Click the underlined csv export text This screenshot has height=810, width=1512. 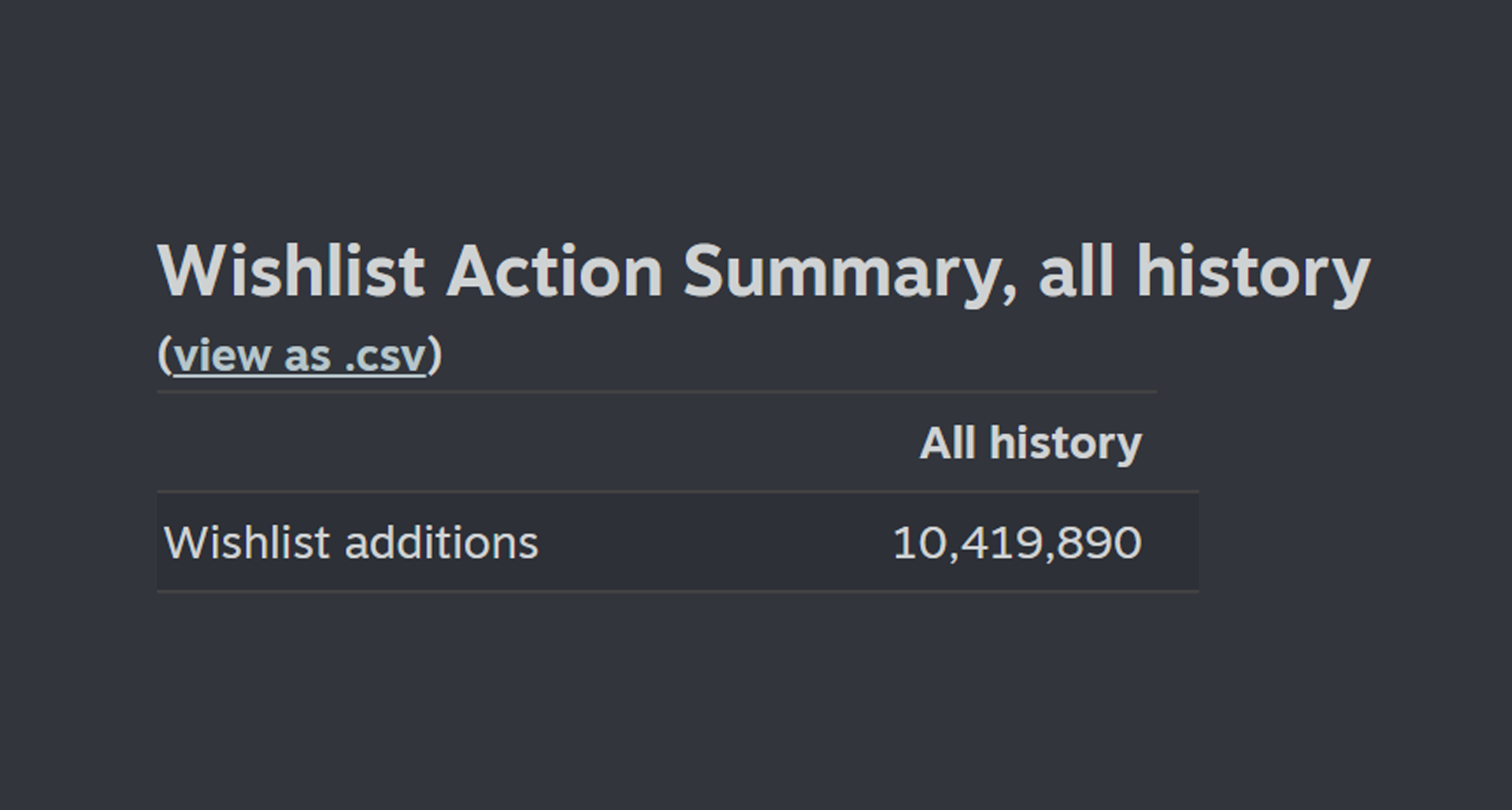pyautogui.click(x=298, y=355)
